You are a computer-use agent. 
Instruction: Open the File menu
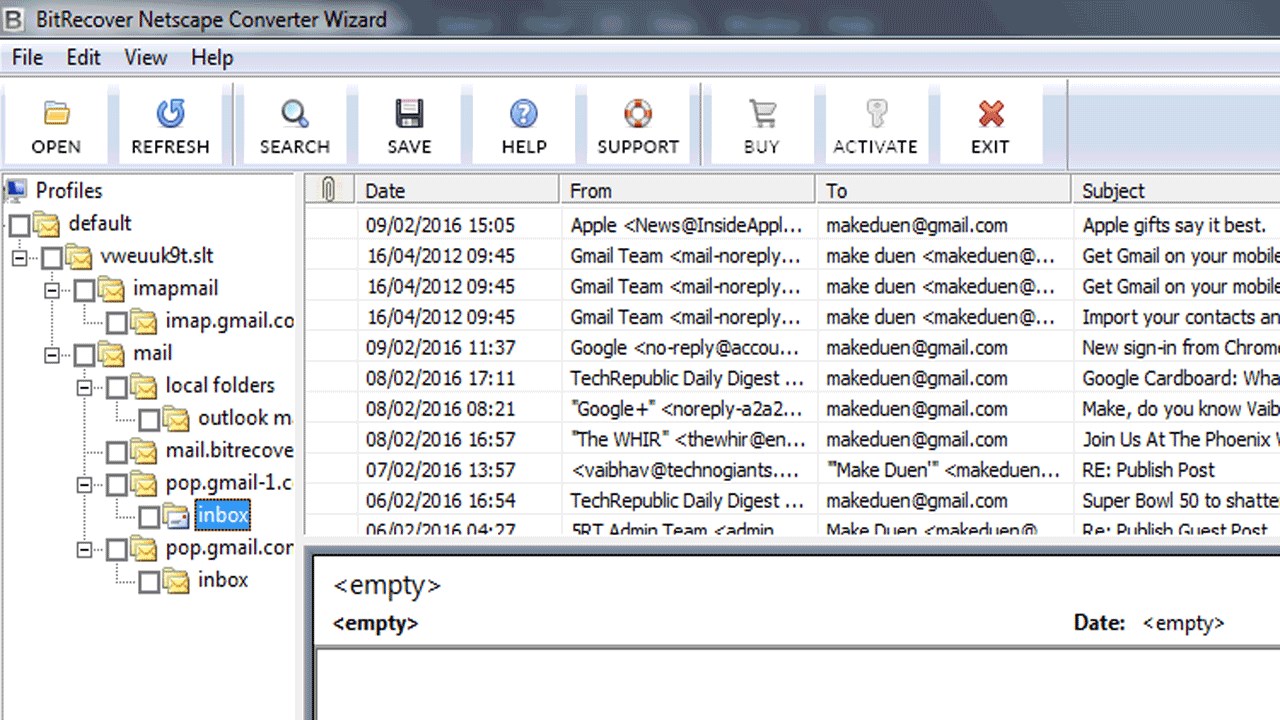tap(27, 58)
